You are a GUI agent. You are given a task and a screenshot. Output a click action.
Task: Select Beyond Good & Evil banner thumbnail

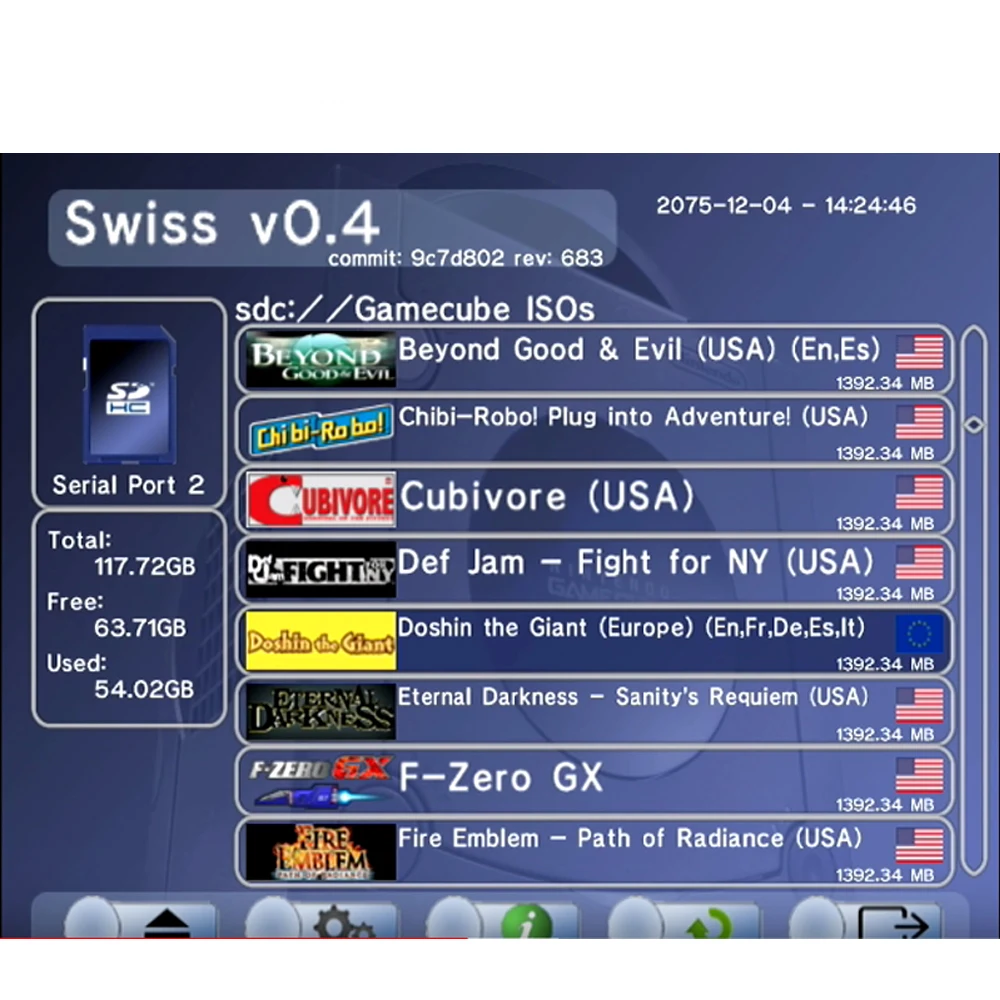pyautogui.click(x=321, y=359)
